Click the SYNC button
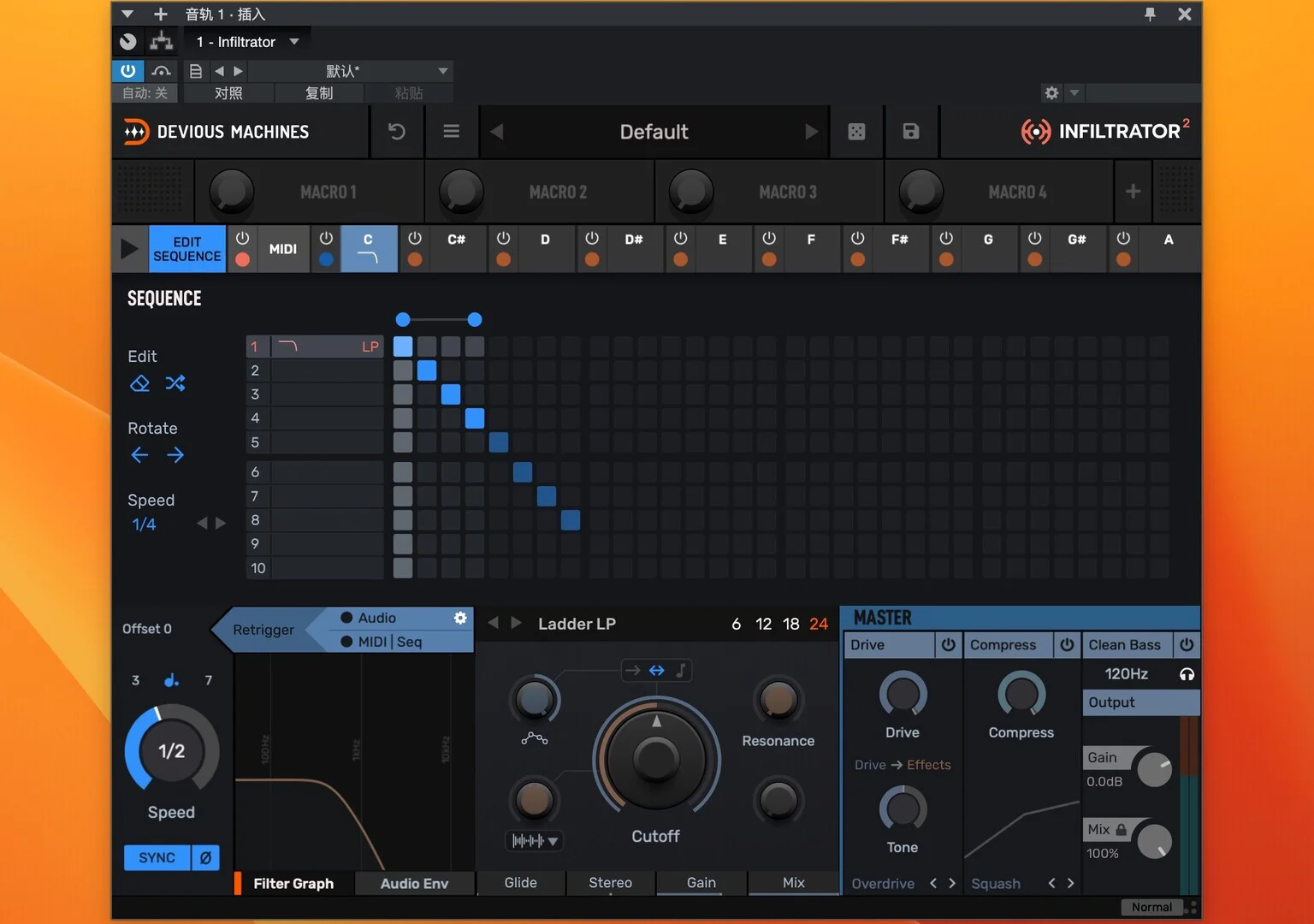The height and width of the screenshot is (924, 1314). pyautogui.click(x=157, y=857)
